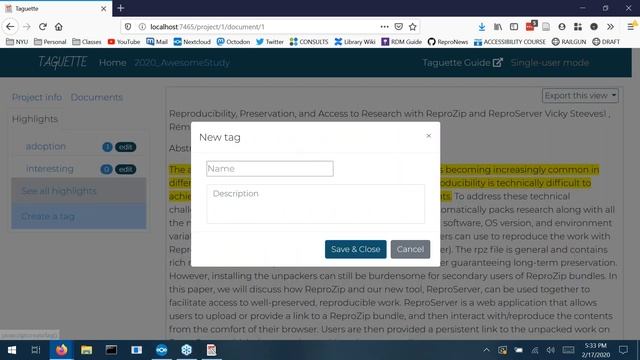Open the page actions three-dot menu

pos(384,27)
